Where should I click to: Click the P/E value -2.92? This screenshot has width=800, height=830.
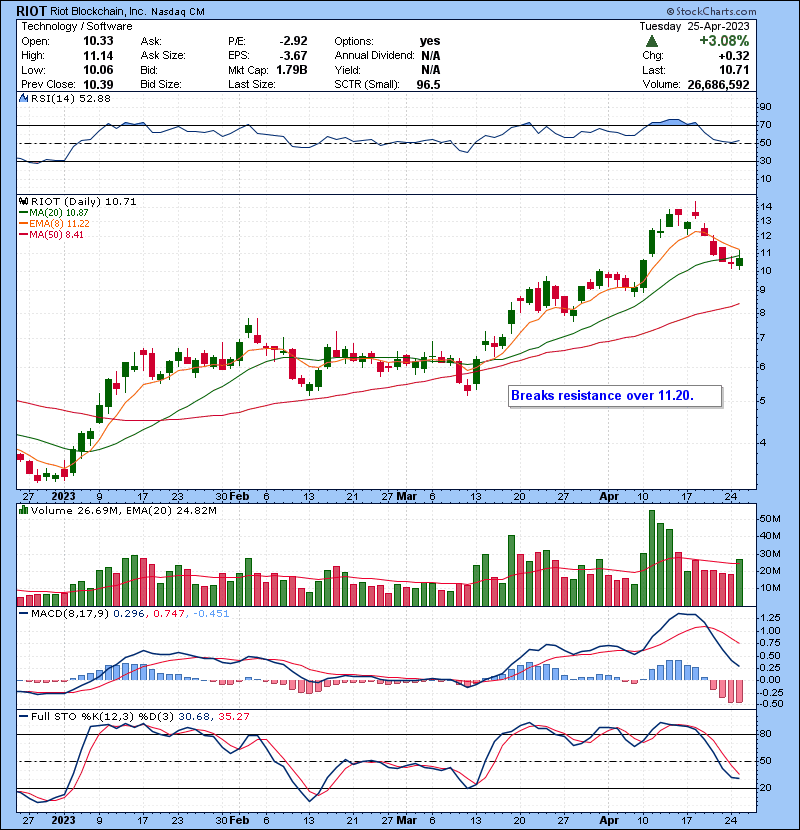[x=293, y=41]
